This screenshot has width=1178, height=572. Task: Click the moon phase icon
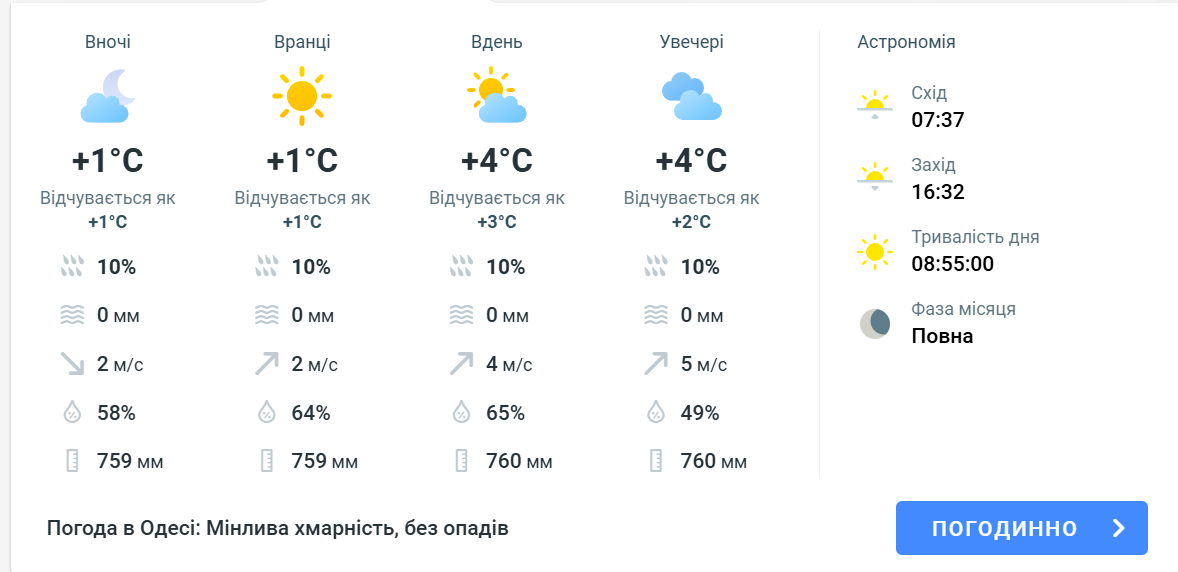click(x=874, y=323)
